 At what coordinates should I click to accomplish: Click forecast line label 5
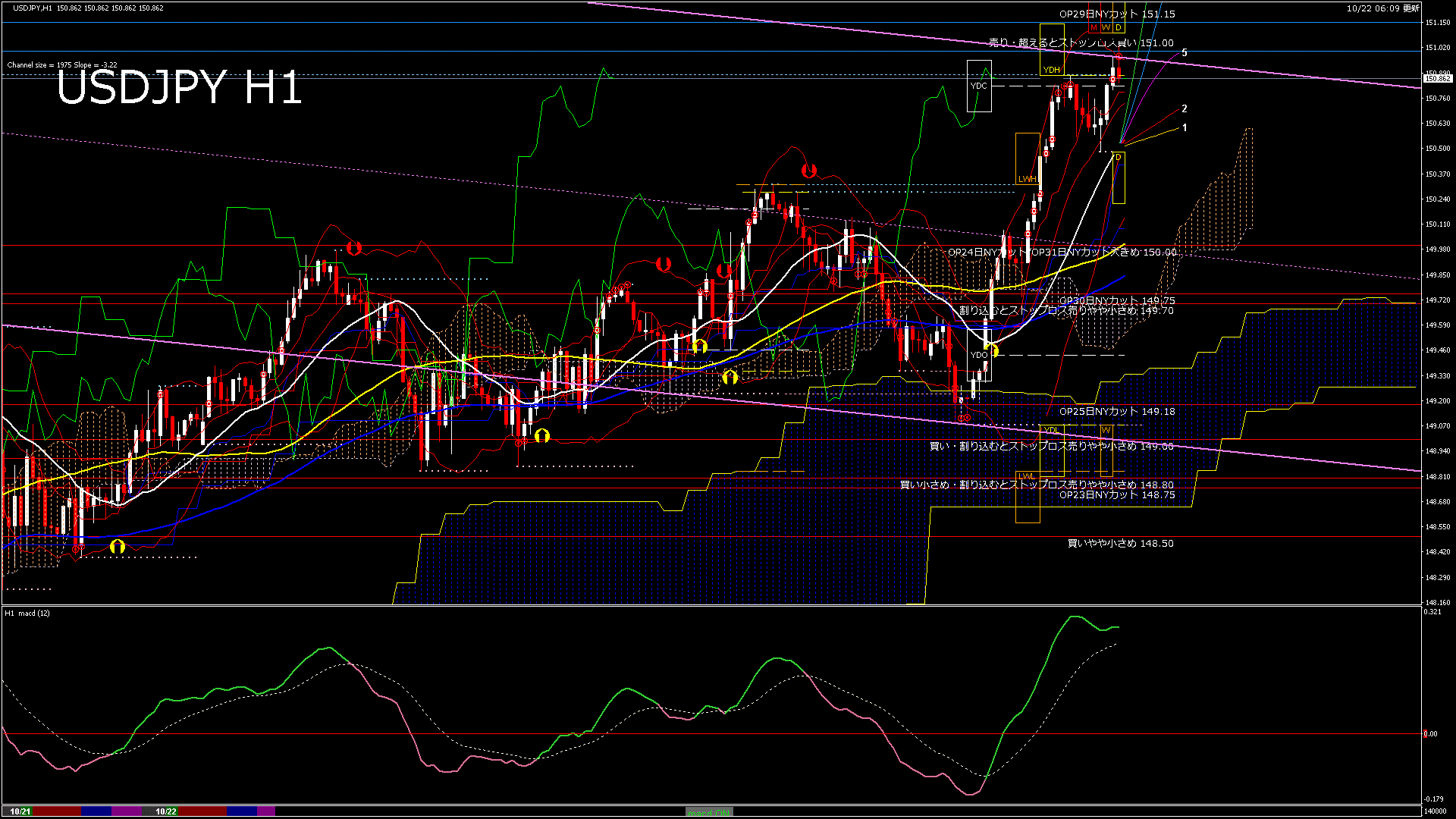pyautogui.click(x=1185, y=53)
